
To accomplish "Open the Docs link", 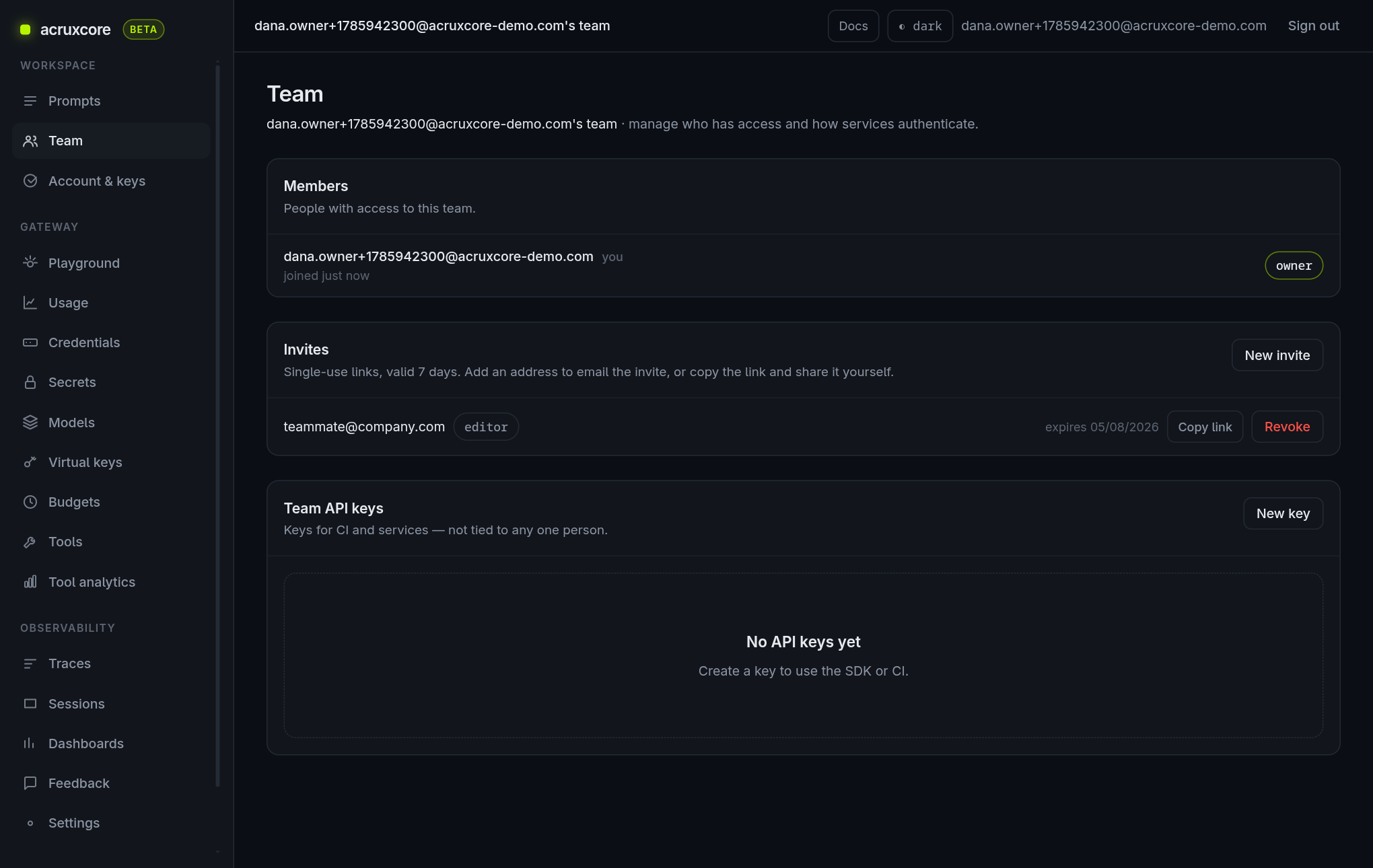I will coord(853,26).
